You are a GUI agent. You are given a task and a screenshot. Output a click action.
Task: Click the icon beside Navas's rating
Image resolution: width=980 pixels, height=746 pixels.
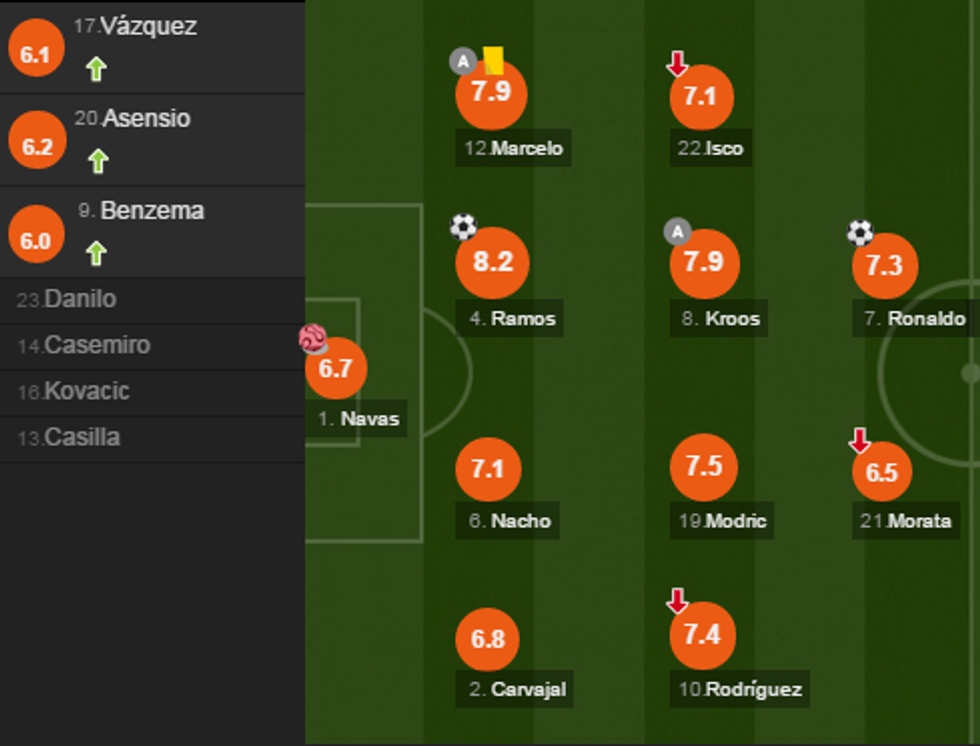click(x=313, y=339)
